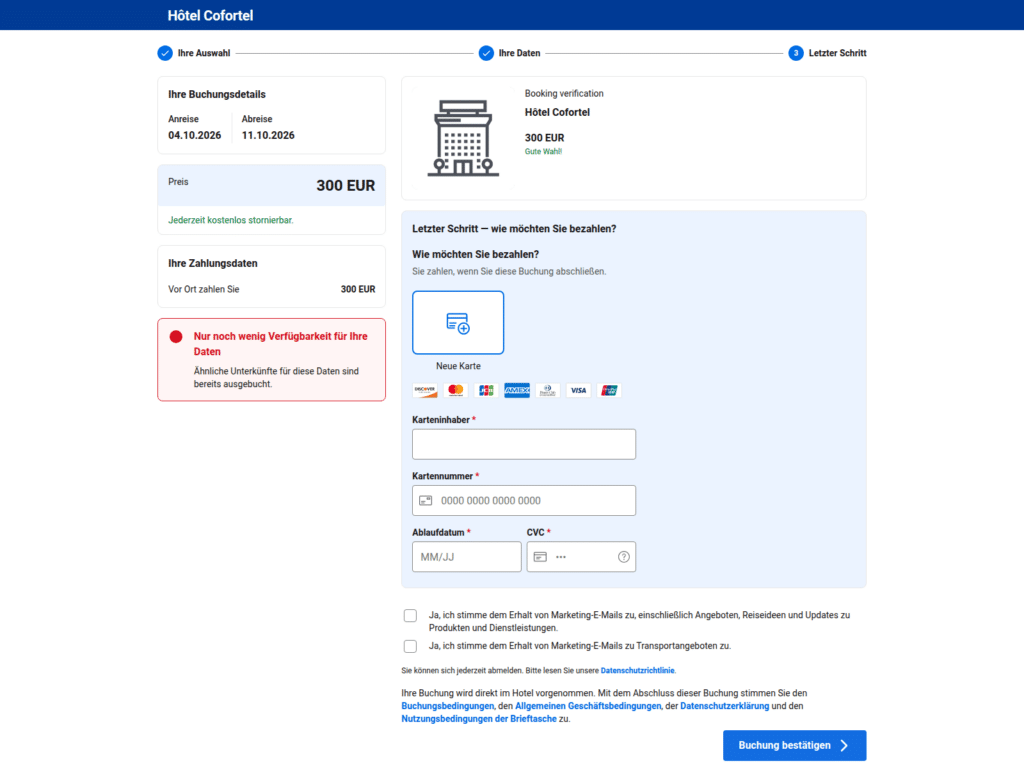Viewport: 1024px width, 768px height.
Task: Focus the Karteninhaber input field
Action: click(x=524, y=444)
